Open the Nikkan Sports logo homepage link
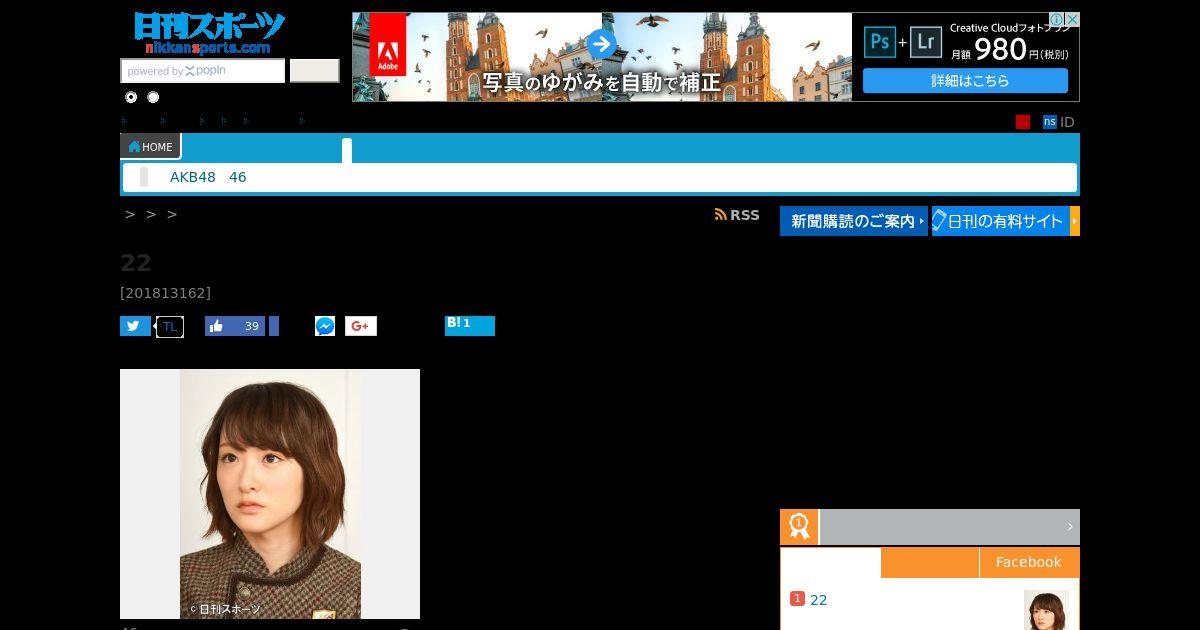The image size is (1200, 630). pyautogui.click(x=209, y=33)
